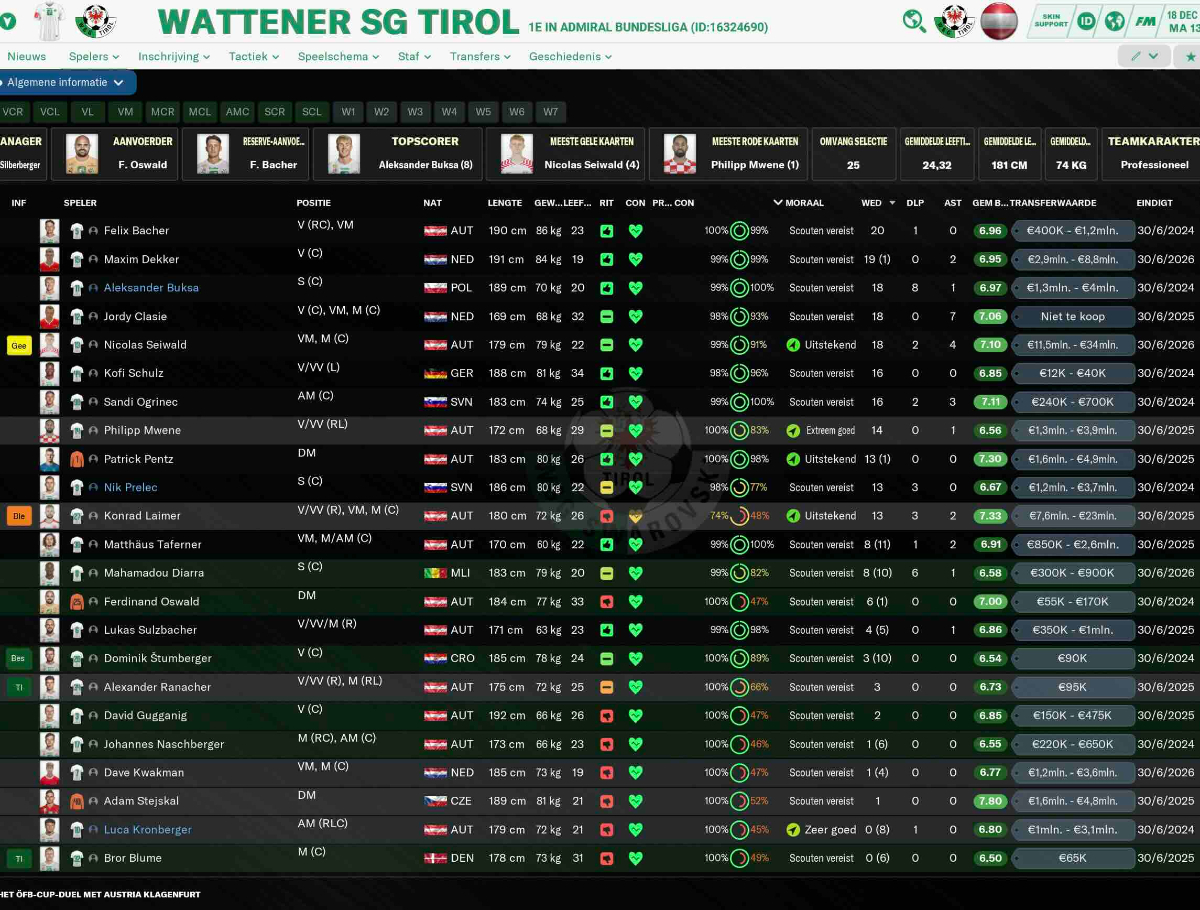Click the Skin Support button
1200x910 pixels.
(1051, 21)
